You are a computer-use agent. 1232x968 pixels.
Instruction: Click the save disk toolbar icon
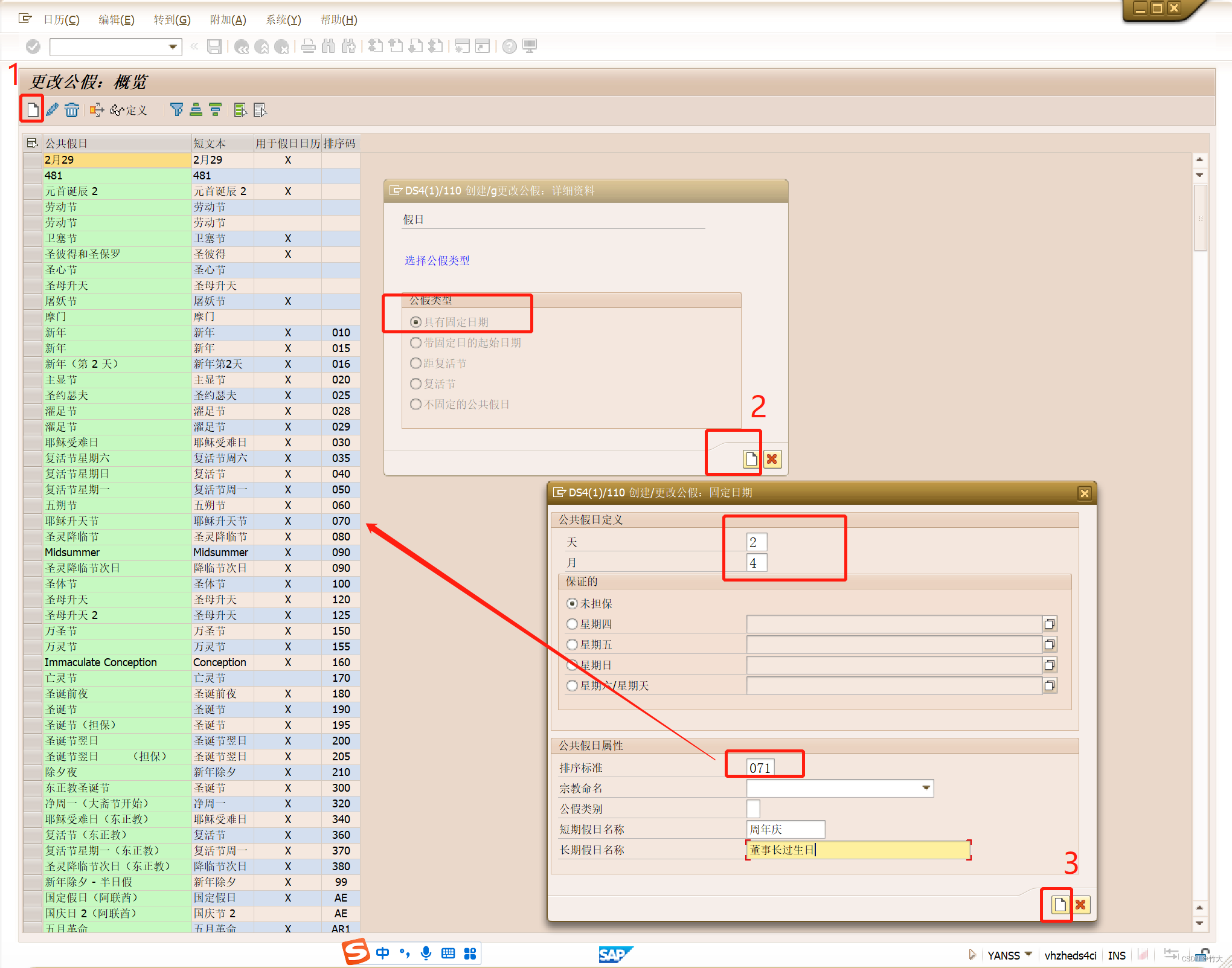(x=214, y=46)
